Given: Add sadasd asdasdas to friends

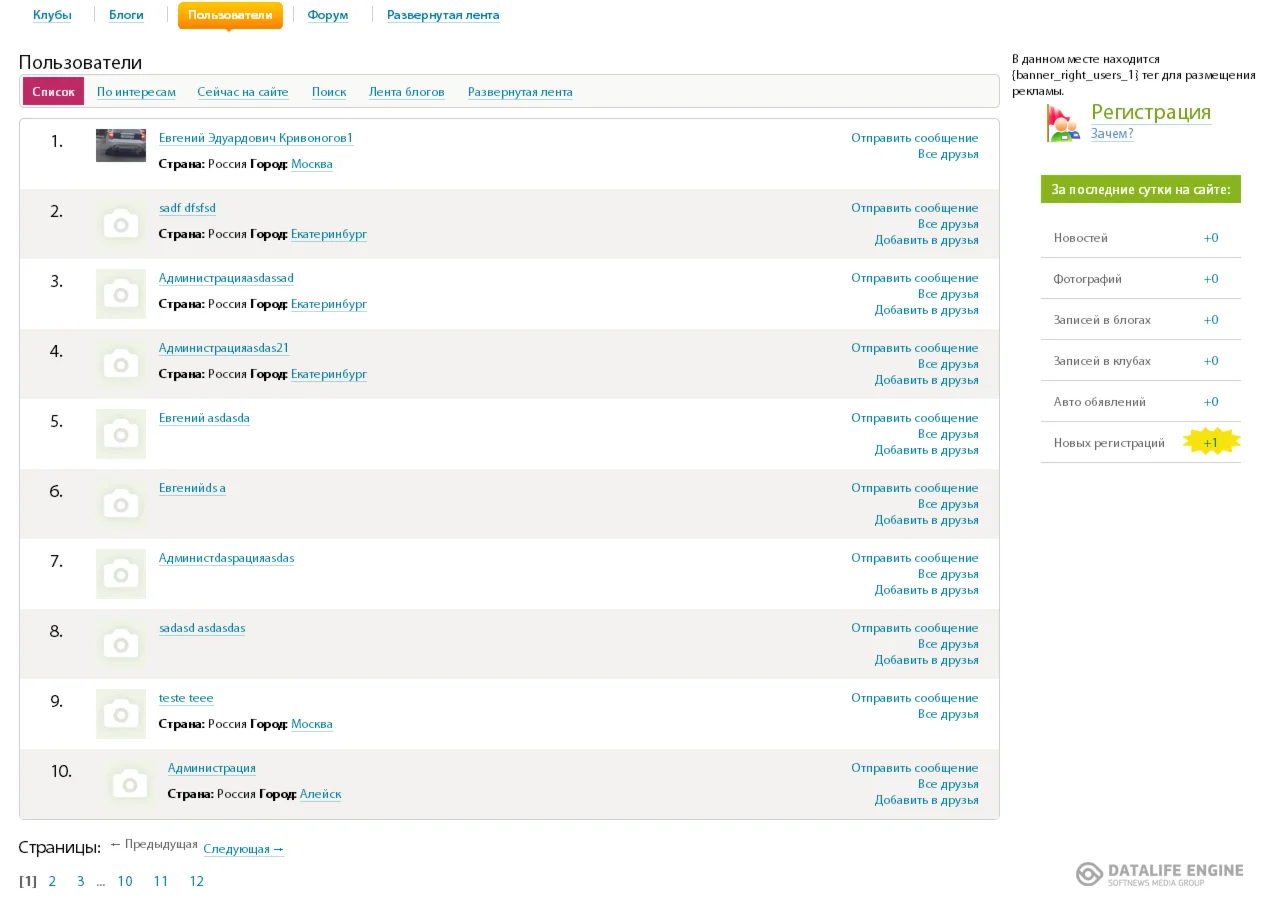Looking at the screenshot, I should coord(927,660).
